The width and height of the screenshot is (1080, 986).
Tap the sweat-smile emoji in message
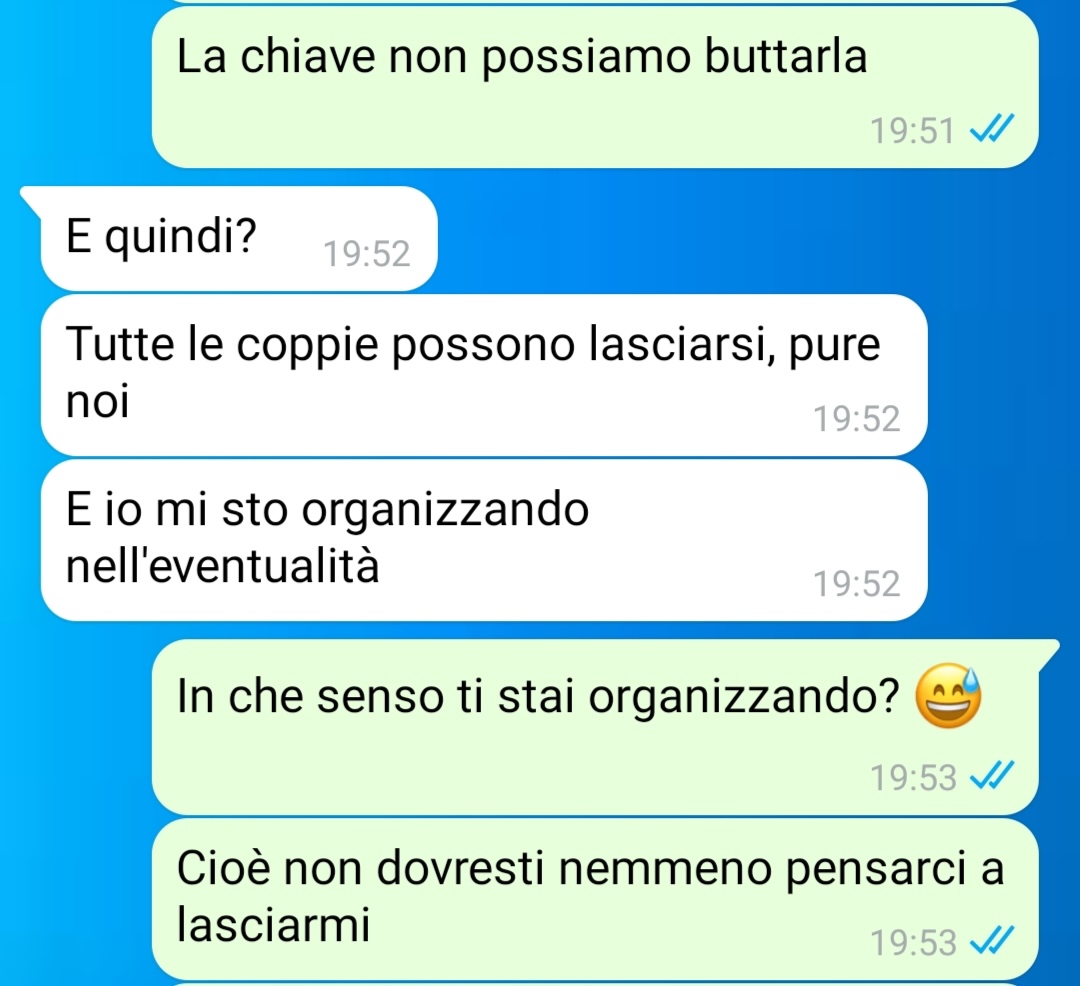click(948, 695)
